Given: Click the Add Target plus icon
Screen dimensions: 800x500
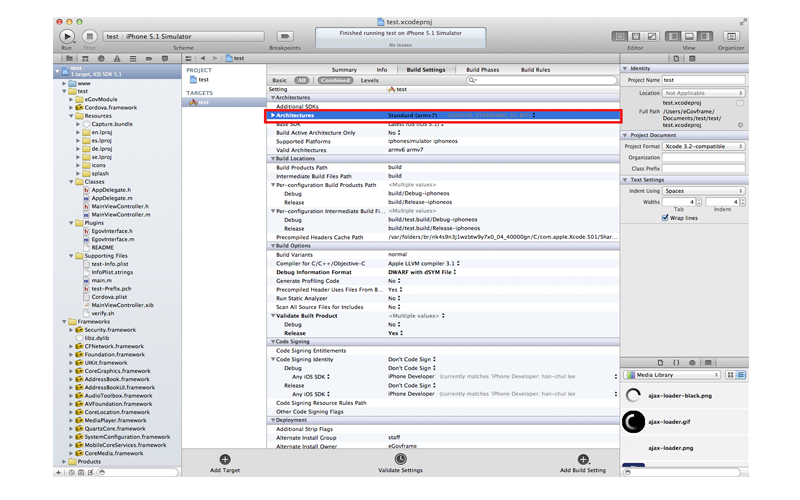Looking at the screenshot, I should (225, 460).
